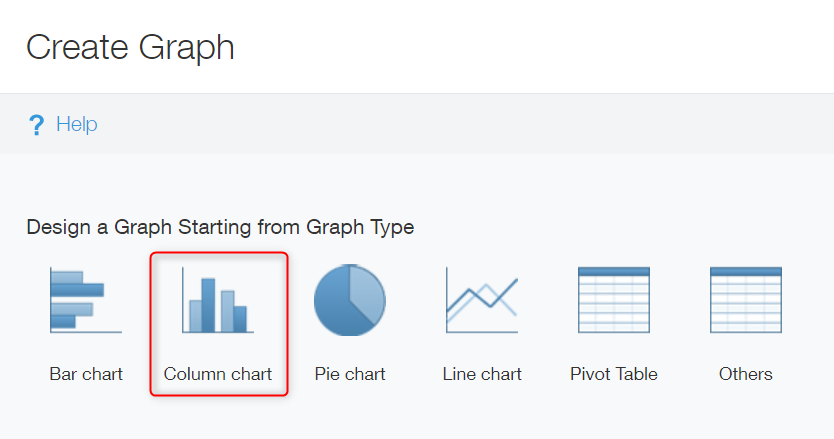Click the "Design a Graph Starting from Graph Type" heading
This screenshot has width=834, height=439.
(x=220, y=227)
